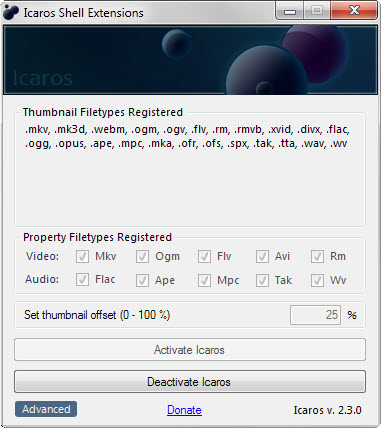This screenshot has width=381, height=428.
Task: Click the Icaros banner image
Action: pos(190,60)
